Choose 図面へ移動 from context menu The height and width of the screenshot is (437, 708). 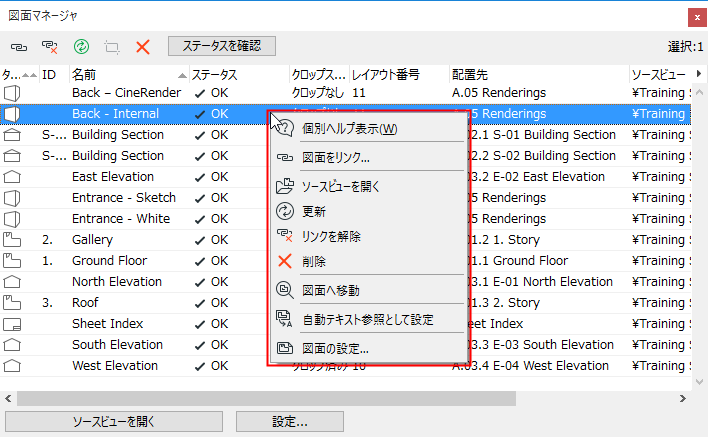[369, 290]
